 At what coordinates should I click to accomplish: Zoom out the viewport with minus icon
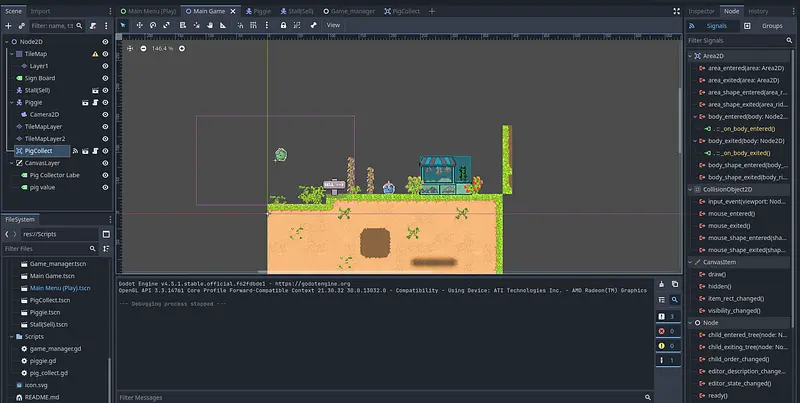143,48
